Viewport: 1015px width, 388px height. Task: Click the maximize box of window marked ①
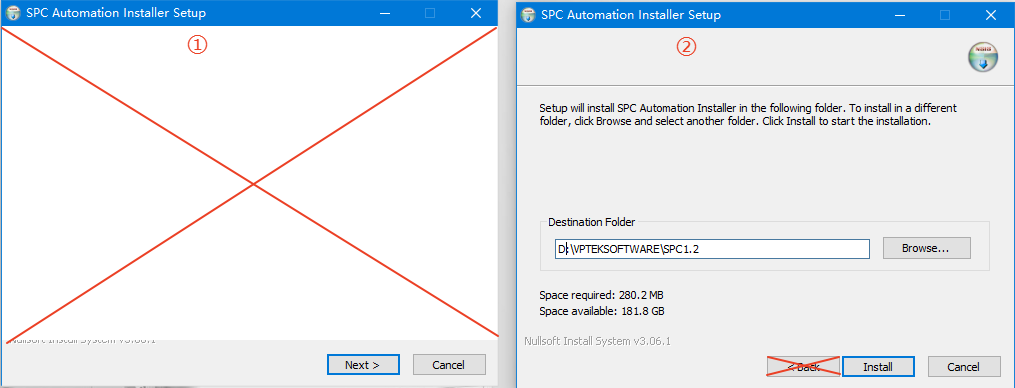(x=430, y=13)
